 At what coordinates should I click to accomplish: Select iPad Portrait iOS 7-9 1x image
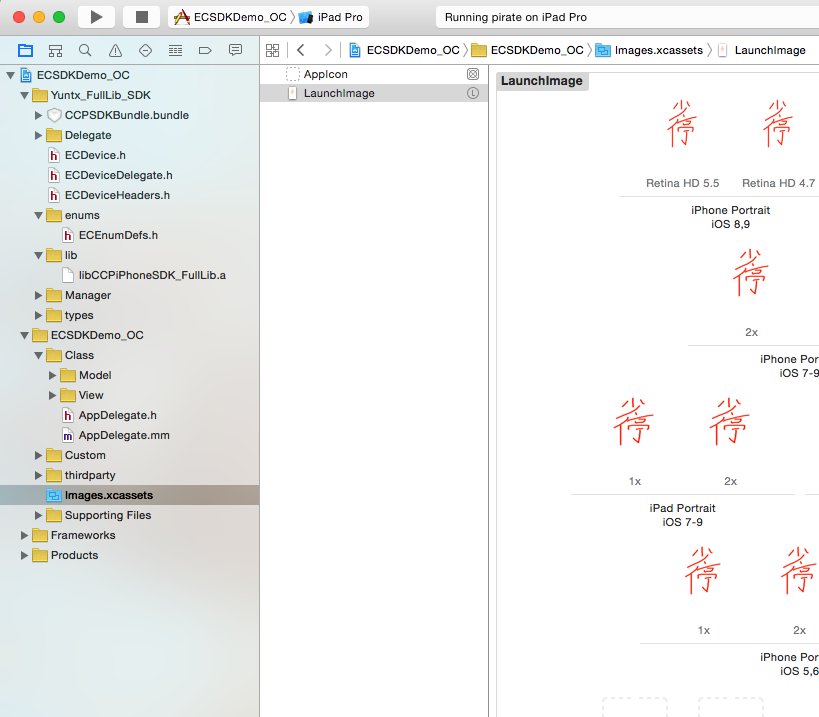tap(634, 422)
